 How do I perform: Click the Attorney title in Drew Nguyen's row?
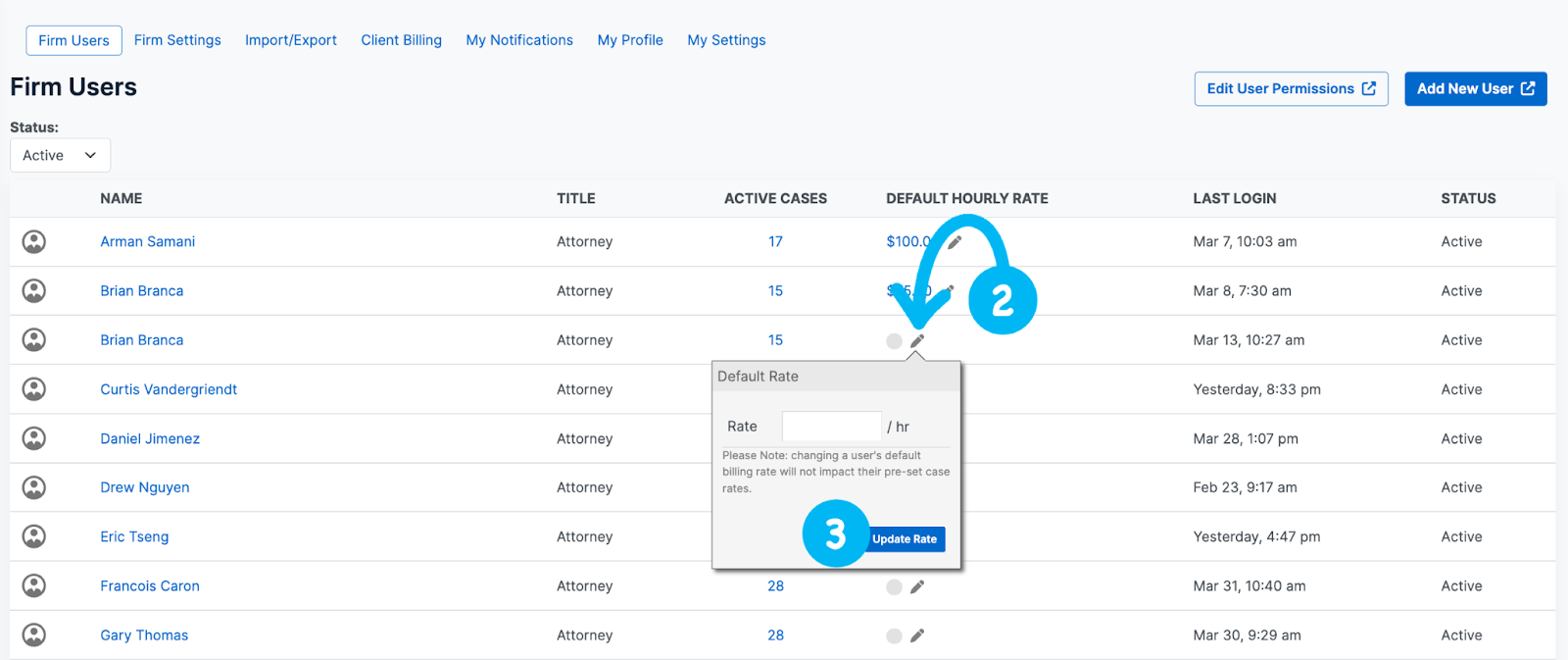point(584,487)
